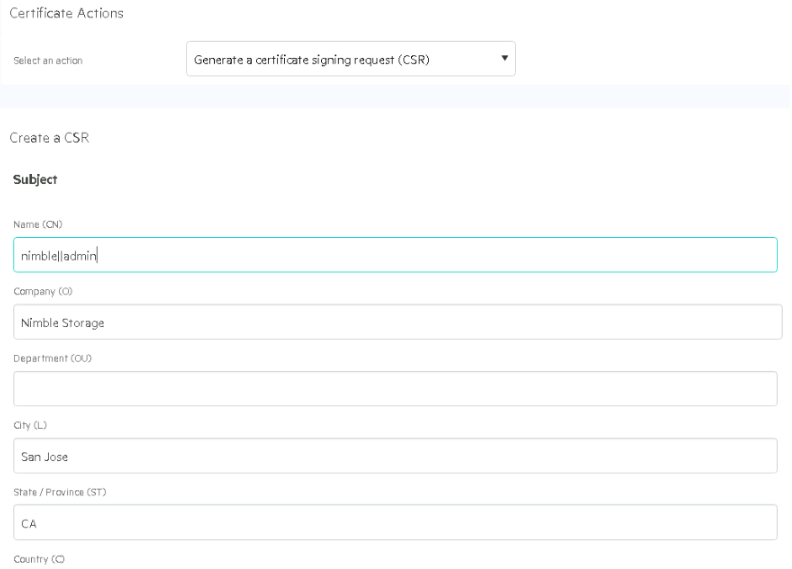Click the Name (CN) label

point(38,224)
